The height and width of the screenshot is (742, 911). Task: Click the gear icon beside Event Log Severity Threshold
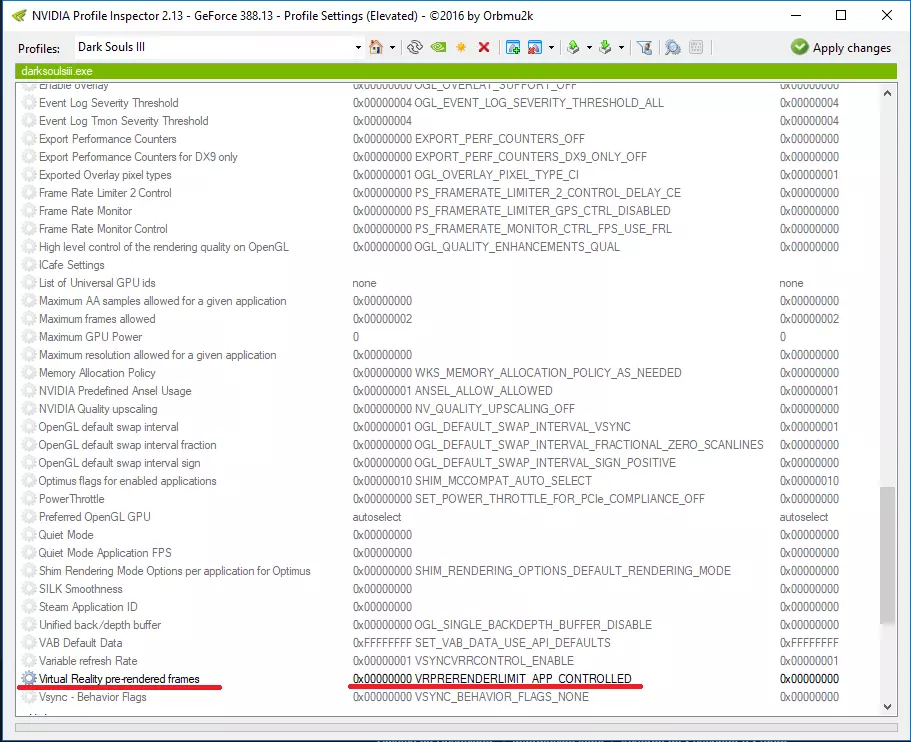[x=28, y=102]
